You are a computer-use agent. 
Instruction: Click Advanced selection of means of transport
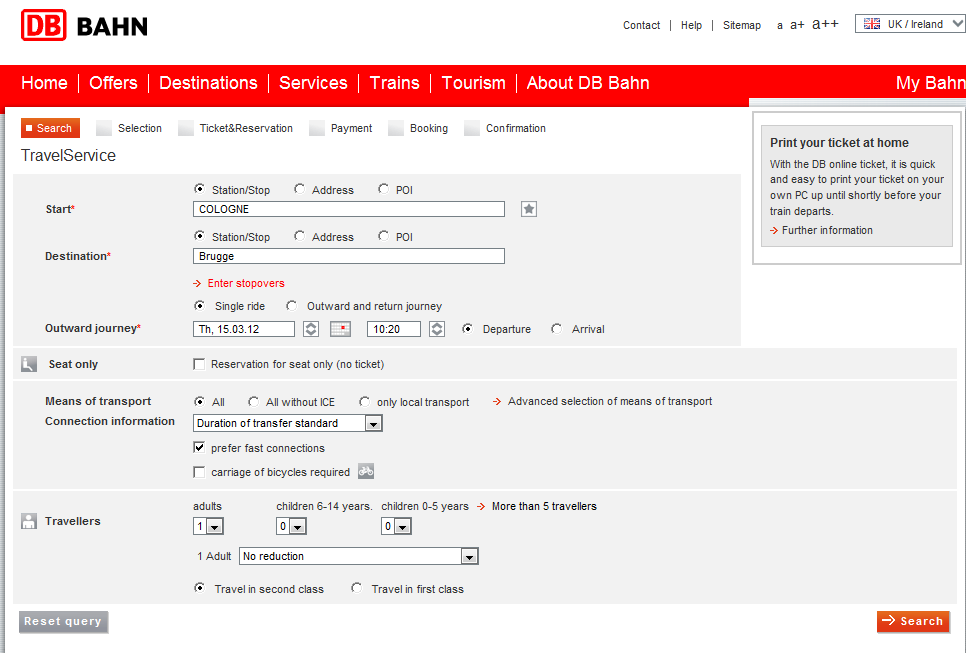pyautogui.click(x=603, y=401)
